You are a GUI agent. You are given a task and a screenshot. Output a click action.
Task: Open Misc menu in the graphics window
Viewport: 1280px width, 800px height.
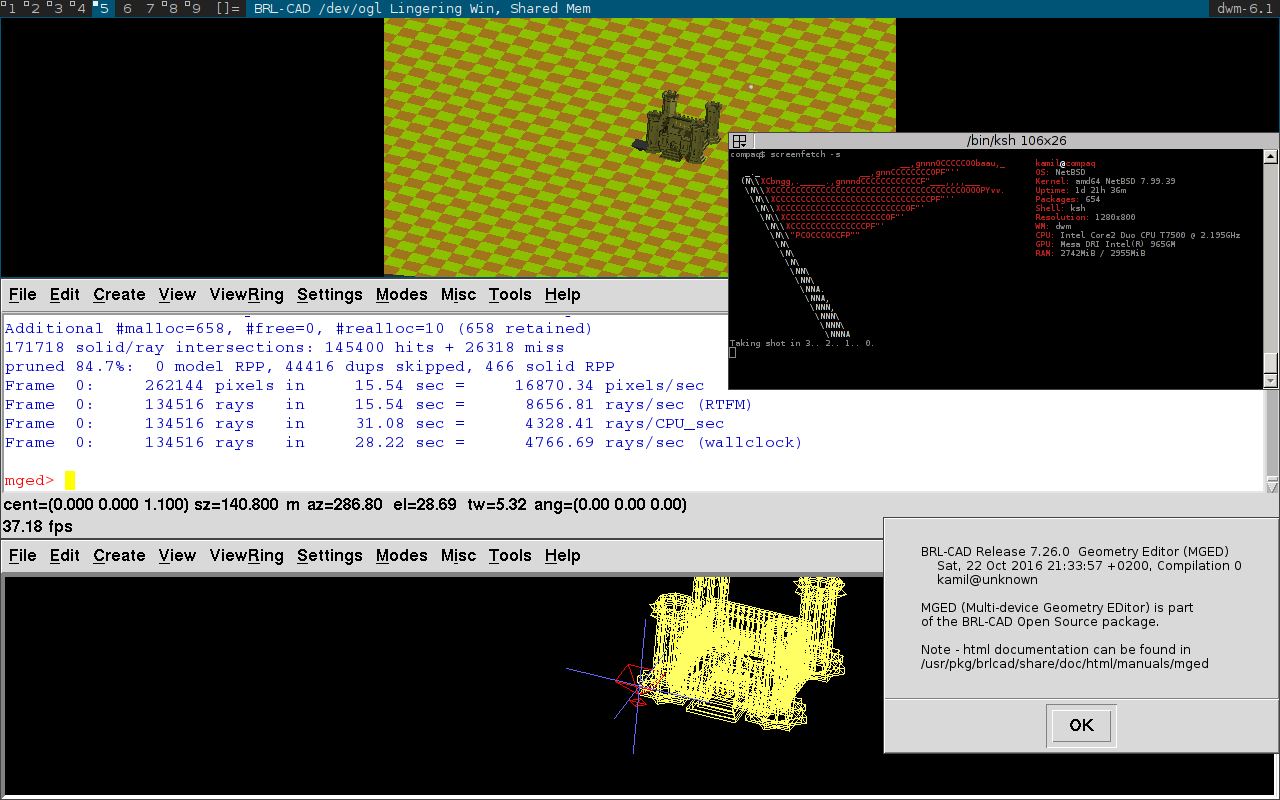point(459,556)
